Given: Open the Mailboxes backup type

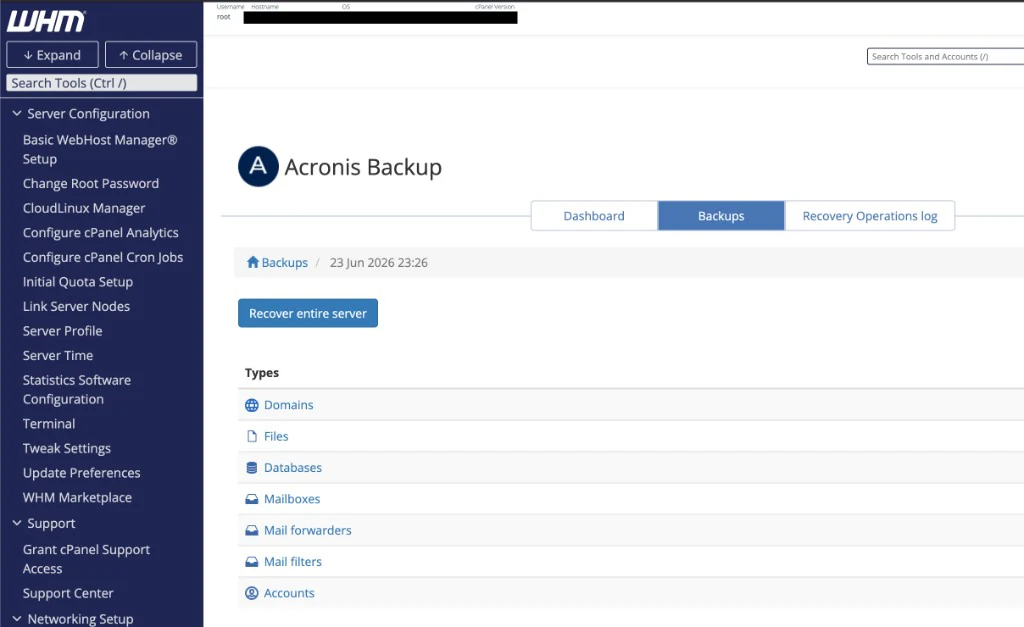Looking at the screenshot, I should 292,499.
